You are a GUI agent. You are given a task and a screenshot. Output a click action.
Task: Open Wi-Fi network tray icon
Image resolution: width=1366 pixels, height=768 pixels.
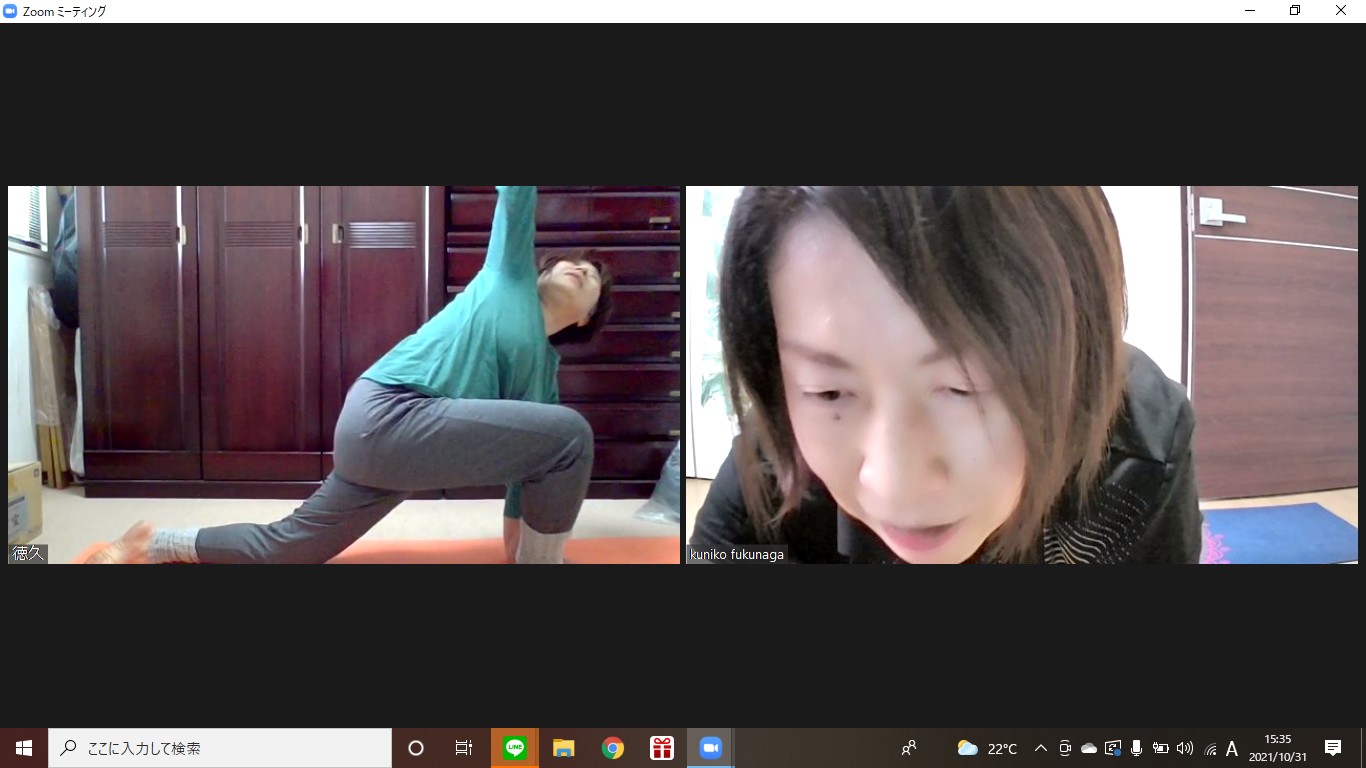1210,748
